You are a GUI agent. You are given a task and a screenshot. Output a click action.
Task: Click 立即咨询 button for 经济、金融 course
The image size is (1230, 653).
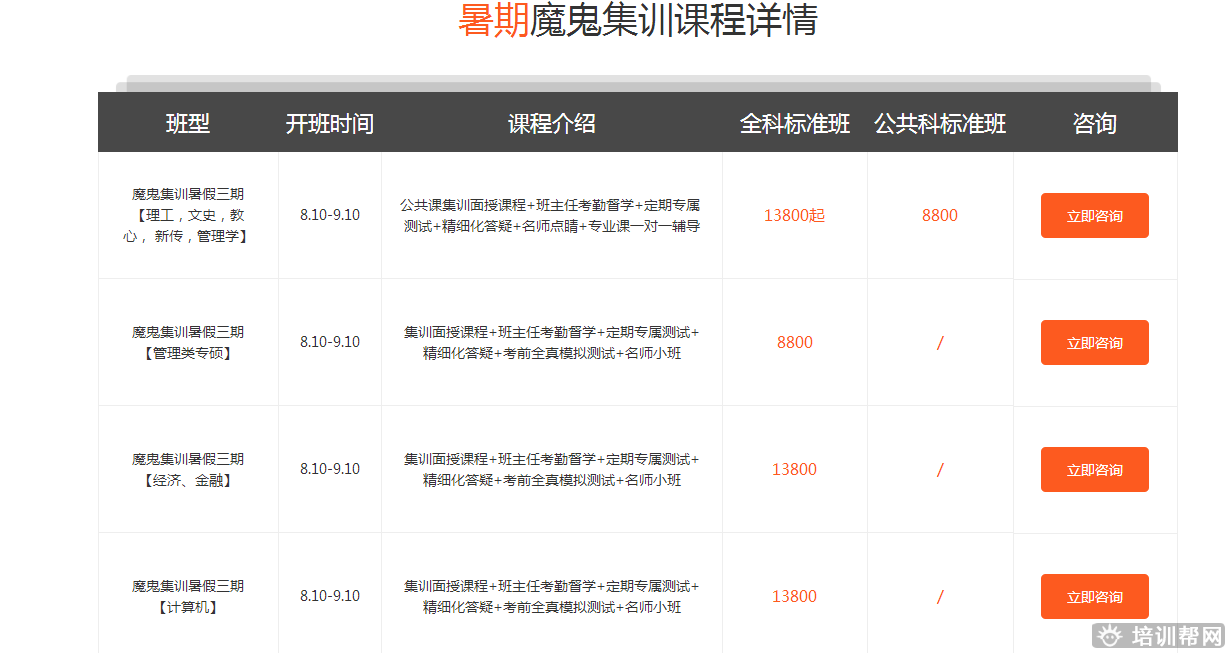click(x=1094, y=470)
